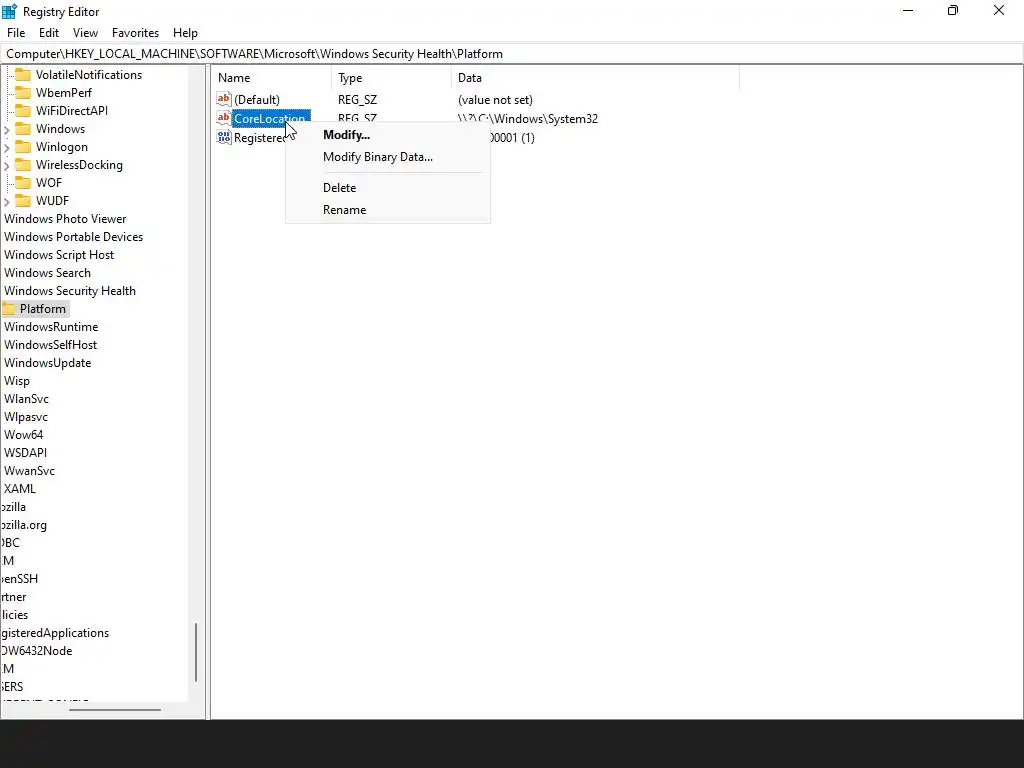Select the WlanSvc key
This screenshot has height=768, width=1024.
click(x=26, y=399)
